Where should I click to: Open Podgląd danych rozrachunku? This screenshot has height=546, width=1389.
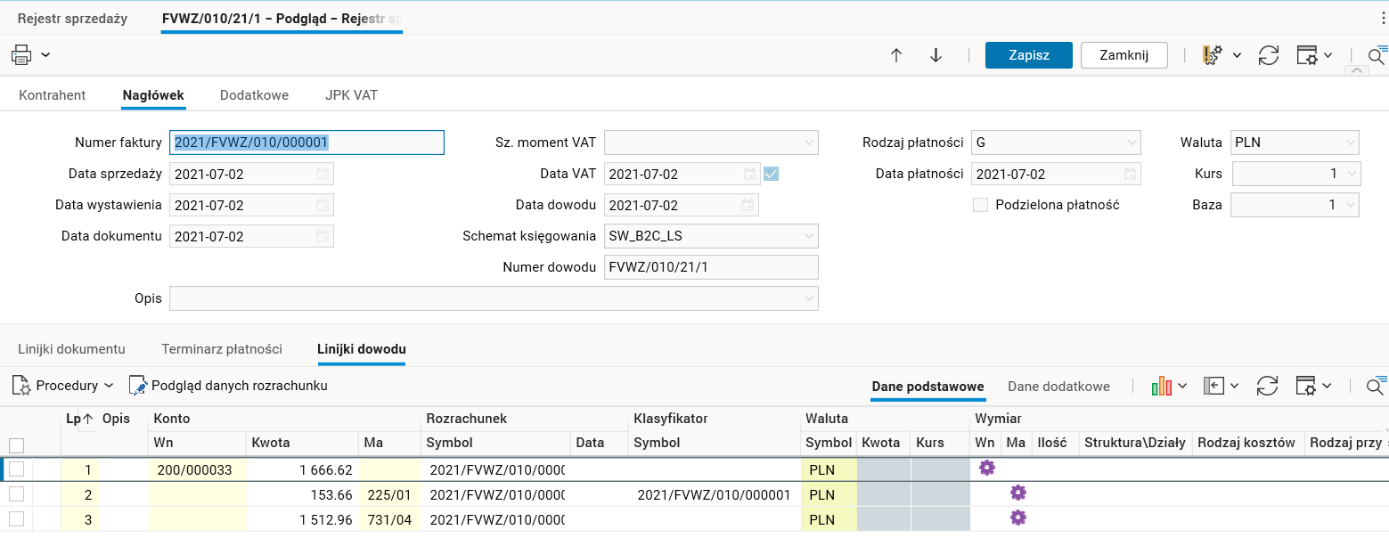pyautogui.click(x=228, y=386)
